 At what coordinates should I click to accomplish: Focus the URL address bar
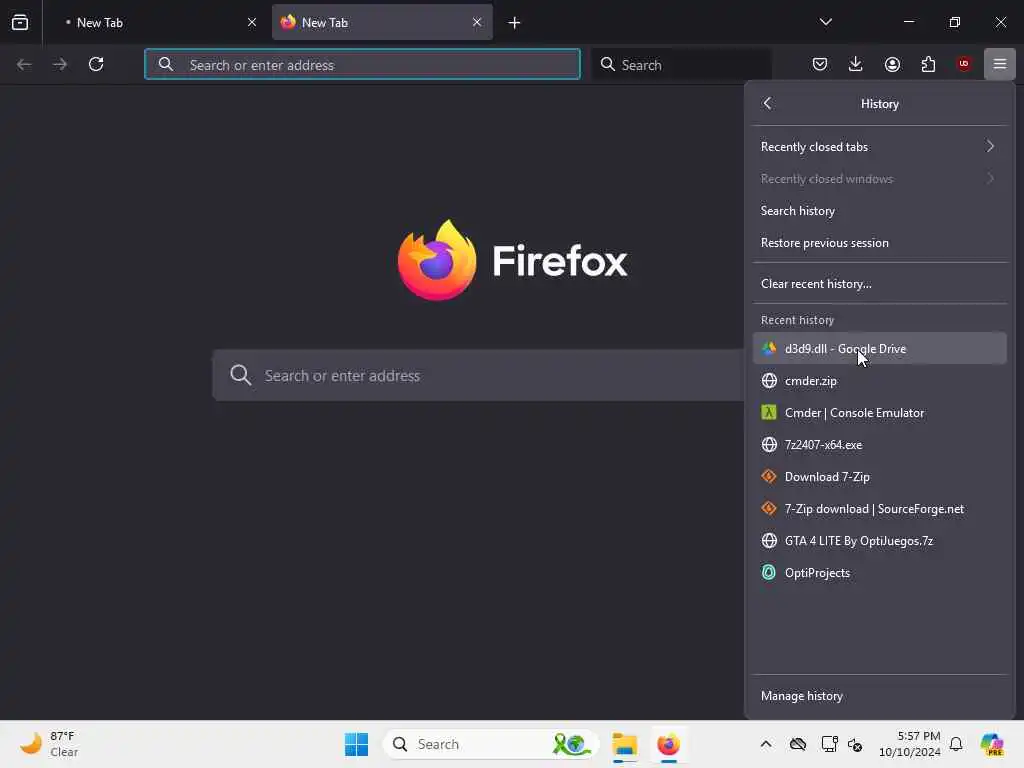[x=362, y=64]
